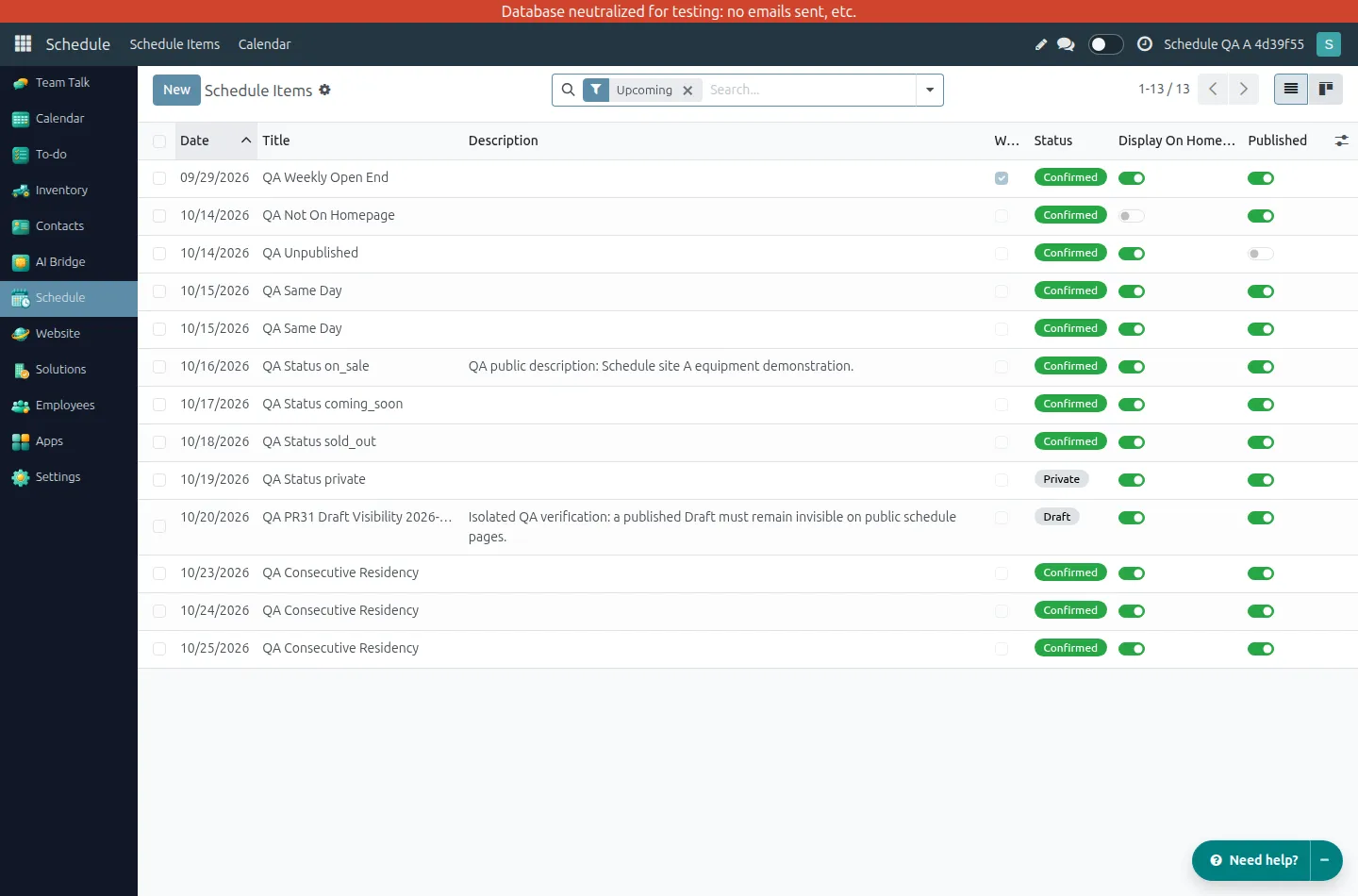This screenshot has width=1358, height=896.
Task: Open Team Talk from sidebar
Action: click(x=69, y=83)
